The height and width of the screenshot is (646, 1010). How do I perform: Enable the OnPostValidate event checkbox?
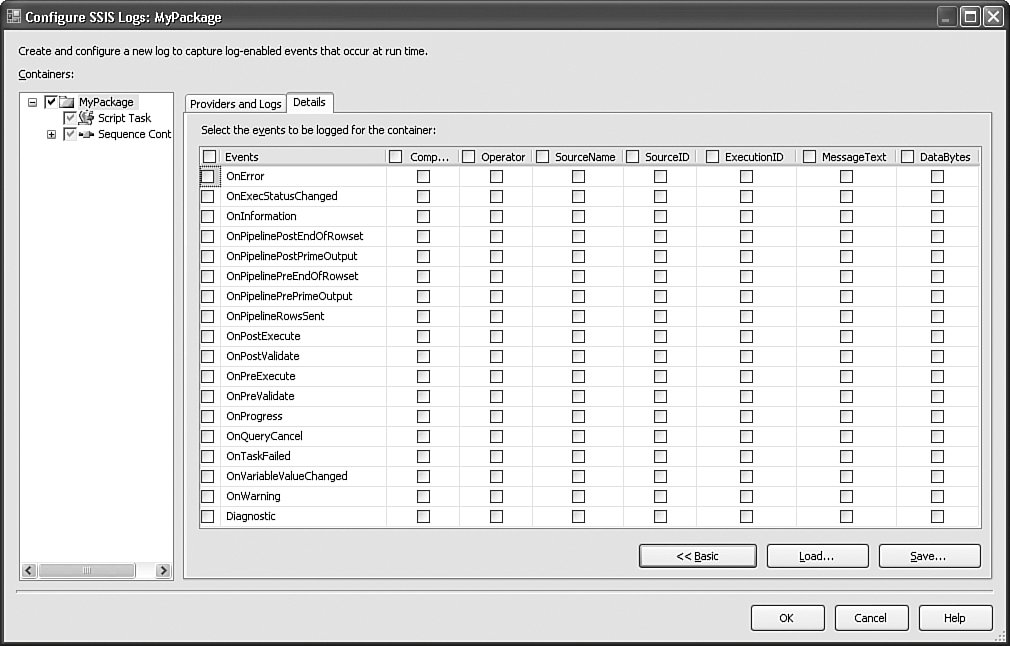pyautogui.click(x=207, y=356)
